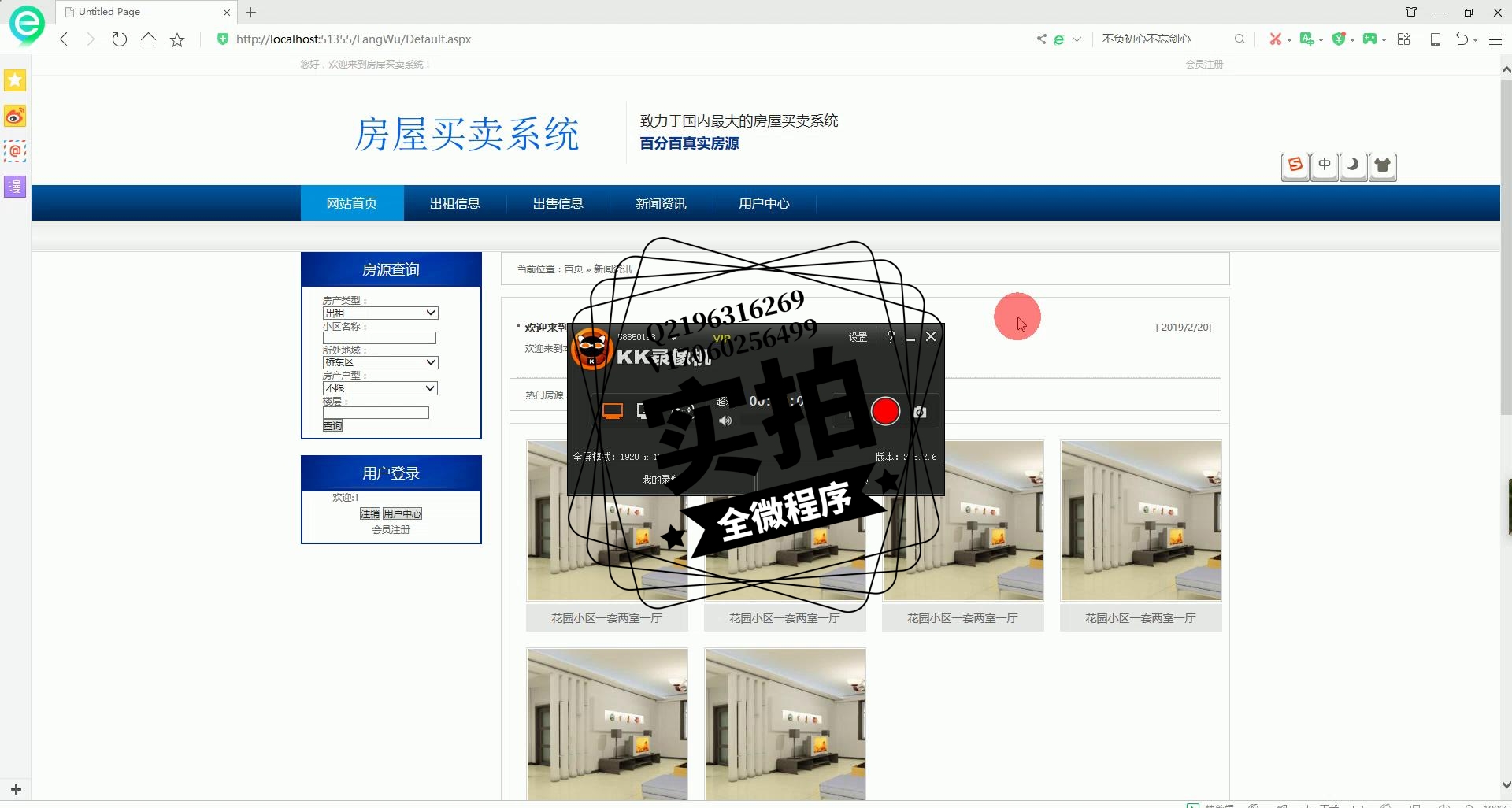Open 出售信息 navigation tab

coord(558,203)
